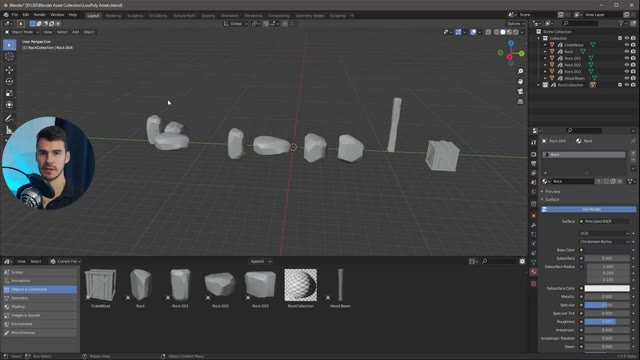This screenshot has width=640, height=360.
Task: Activate the Move tool
Action: [x=9, y=70]
